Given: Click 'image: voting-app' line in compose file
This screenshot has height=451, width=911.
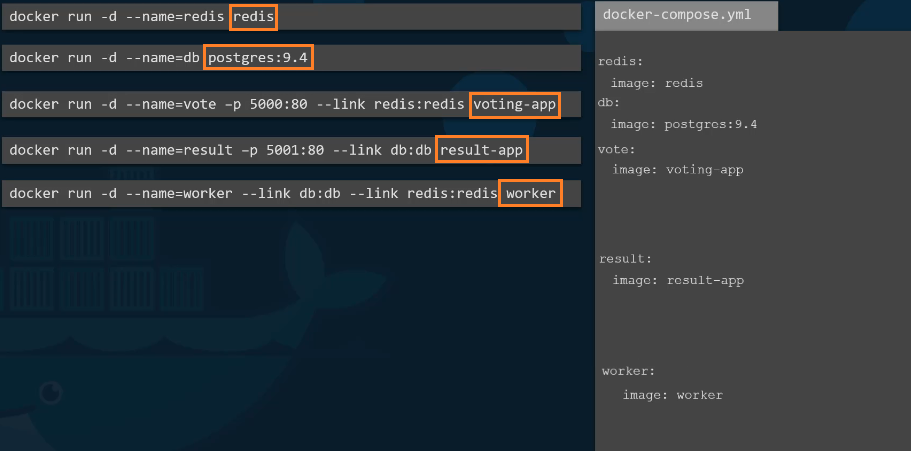Looking at the screenshot, I should [678, 170].
